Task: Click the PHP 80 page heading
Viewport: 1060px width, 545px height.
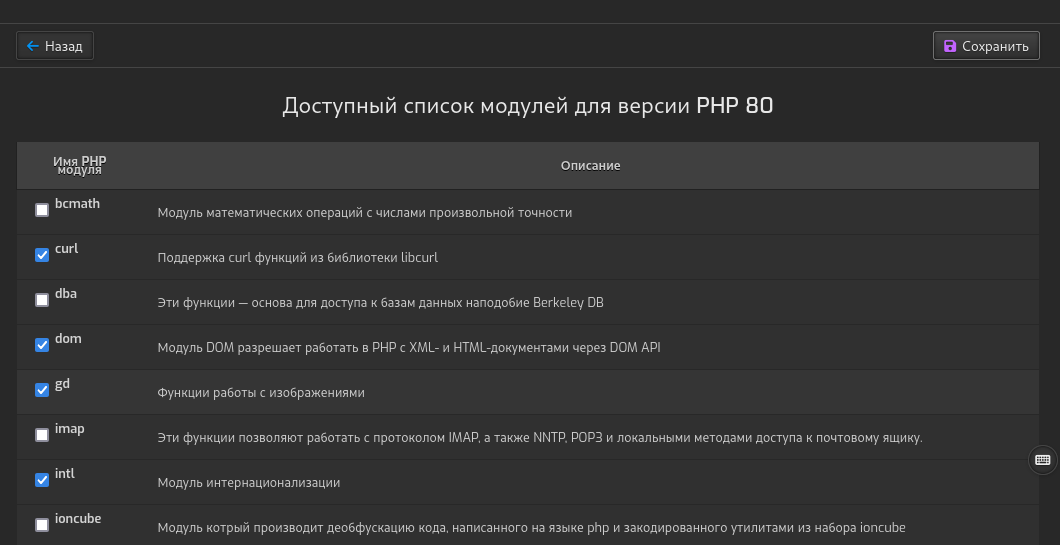Action: pyautogui.click(x=528, y=106)
